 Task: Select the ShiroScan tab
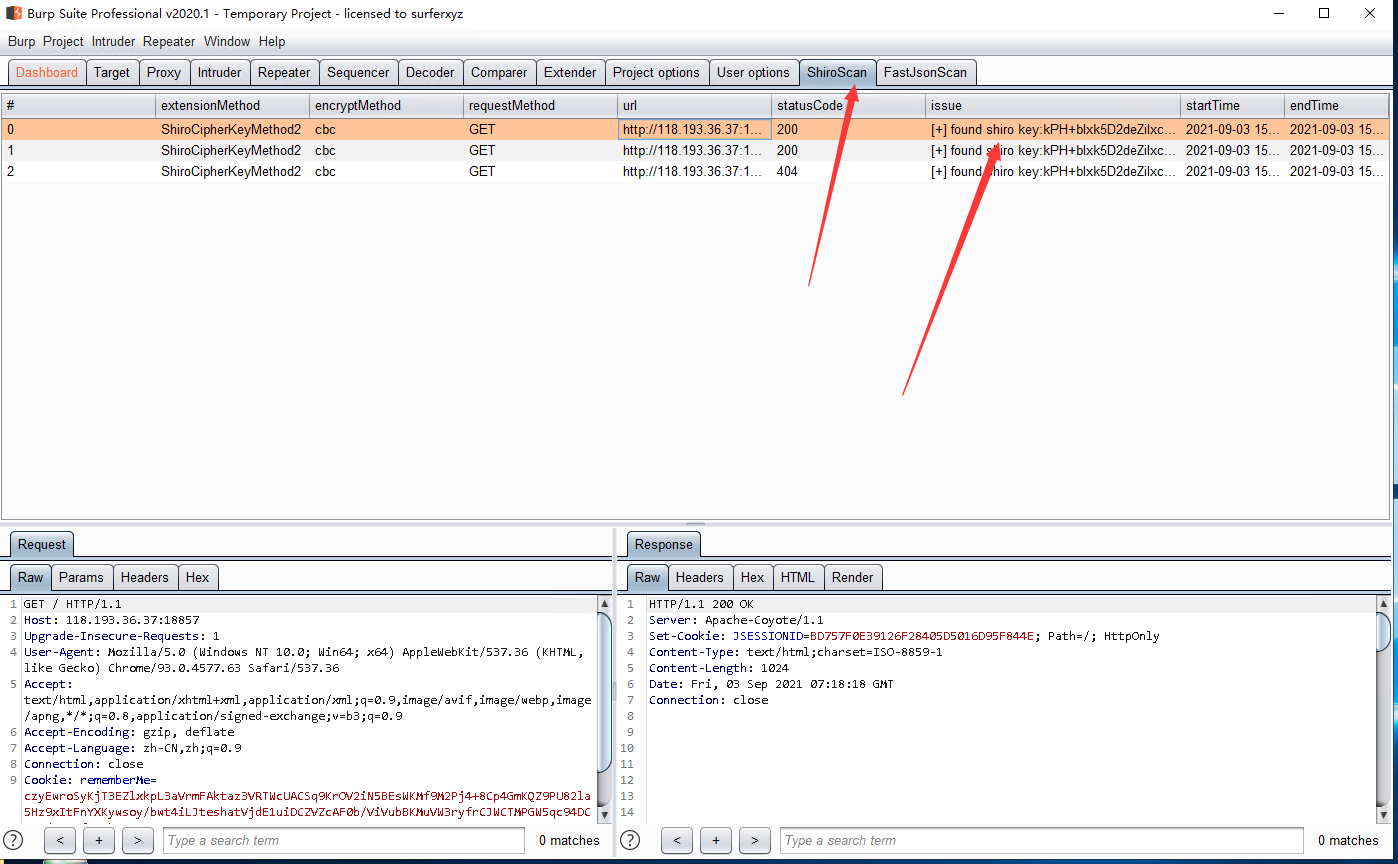tap(837, 72)
